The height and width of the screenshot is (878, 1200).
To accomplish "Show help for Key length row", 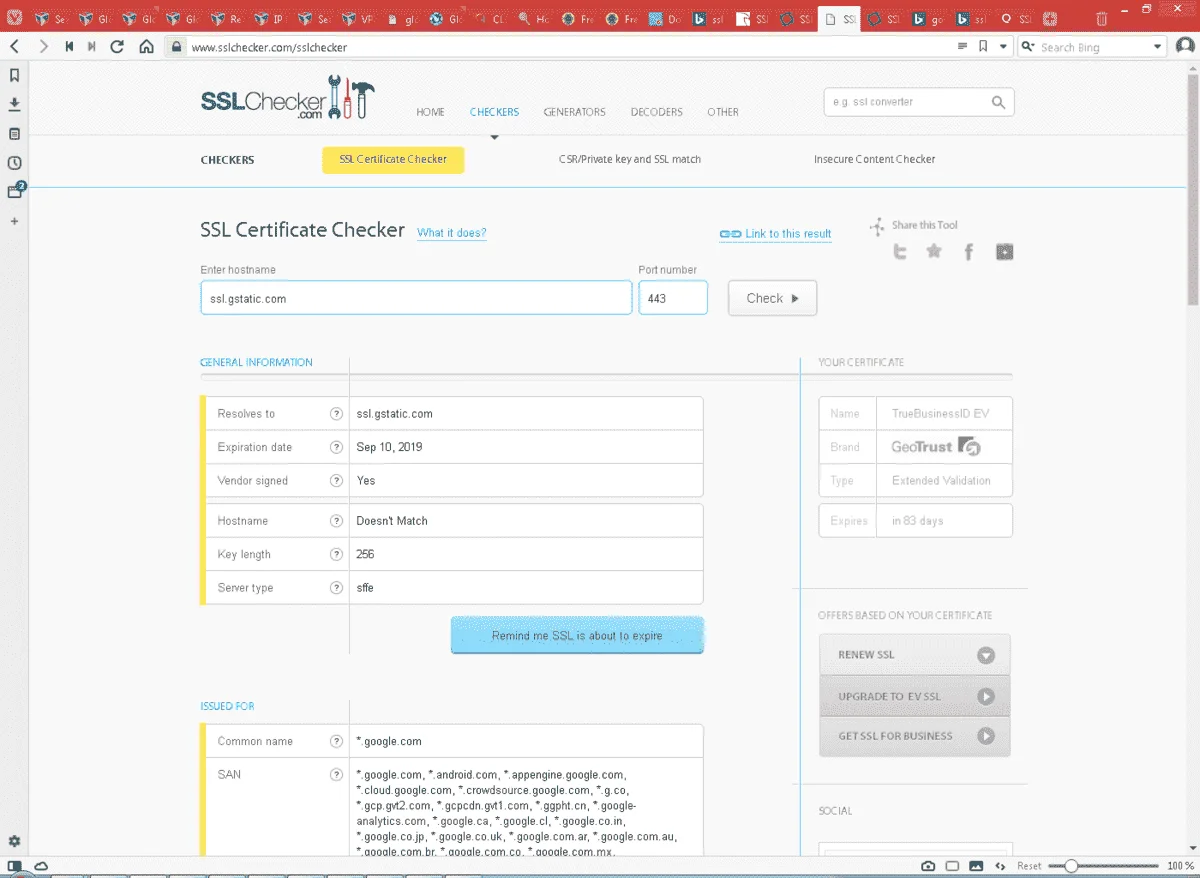I will click(x=336, y=554).
